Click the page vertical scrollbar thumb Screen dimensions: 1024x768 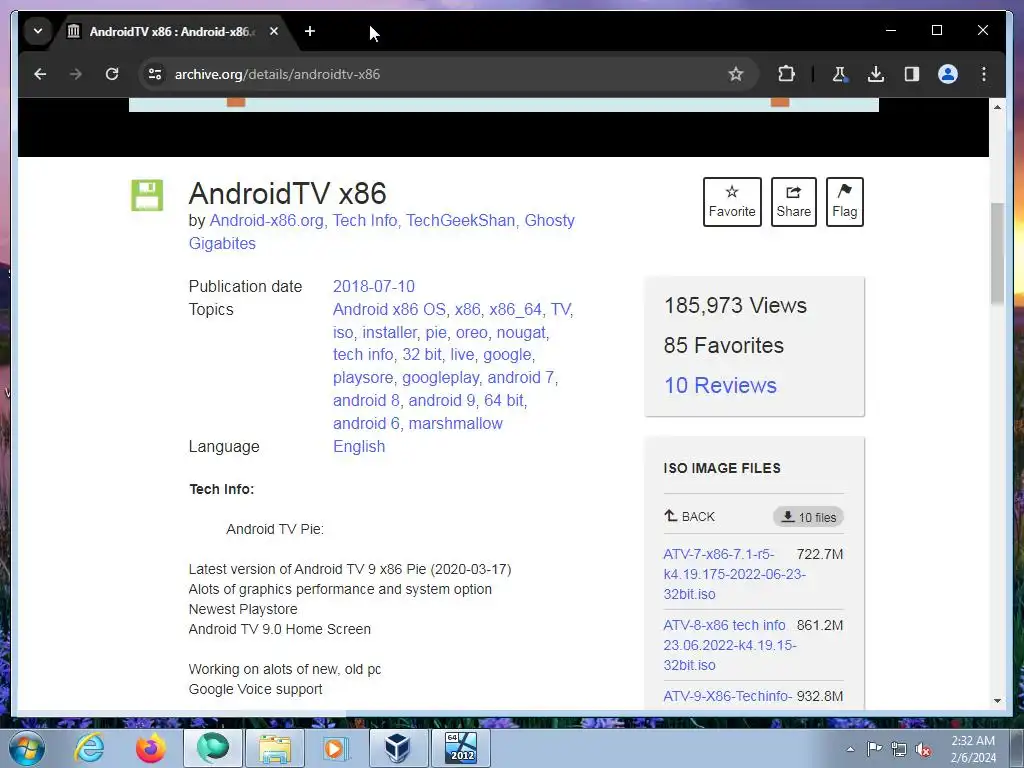click(x=997, y=253)
